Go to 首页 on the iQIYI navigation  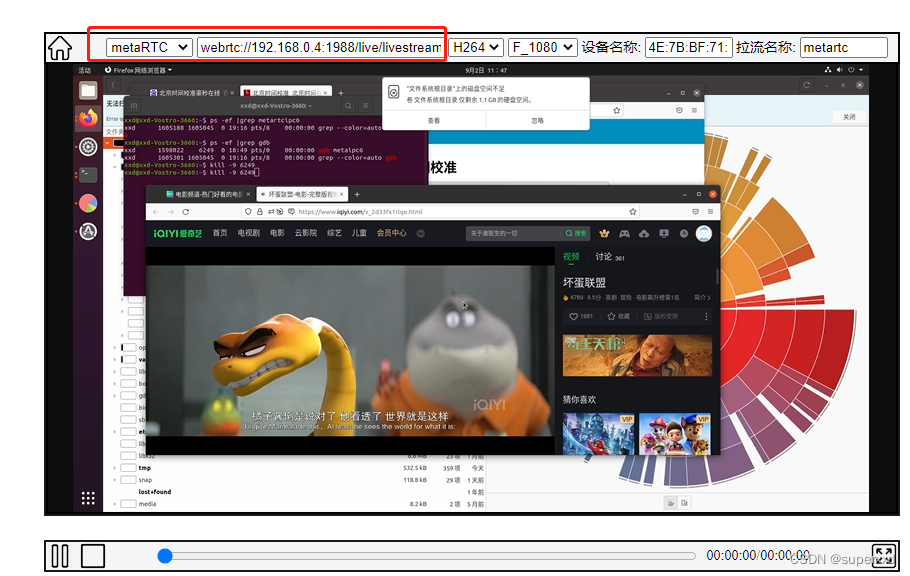pos(220,233)
